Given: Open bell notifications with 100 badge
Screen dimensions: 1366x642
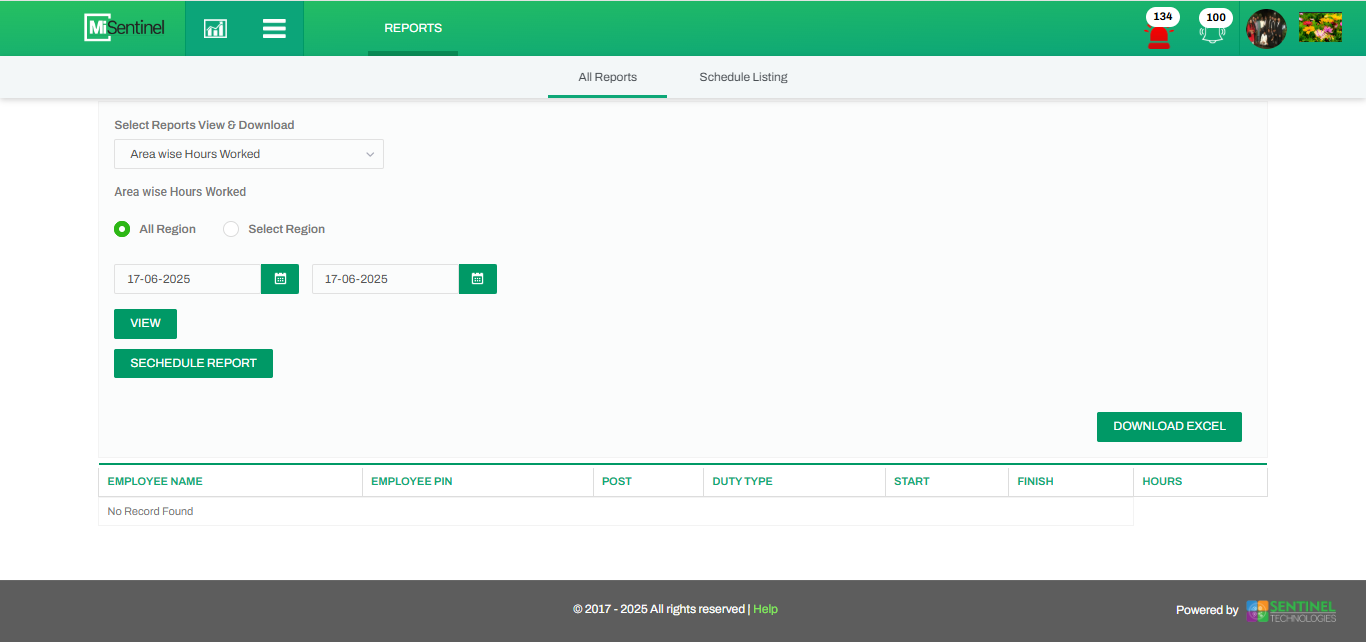Looking at the screenshot, I should click(1212, 32).
